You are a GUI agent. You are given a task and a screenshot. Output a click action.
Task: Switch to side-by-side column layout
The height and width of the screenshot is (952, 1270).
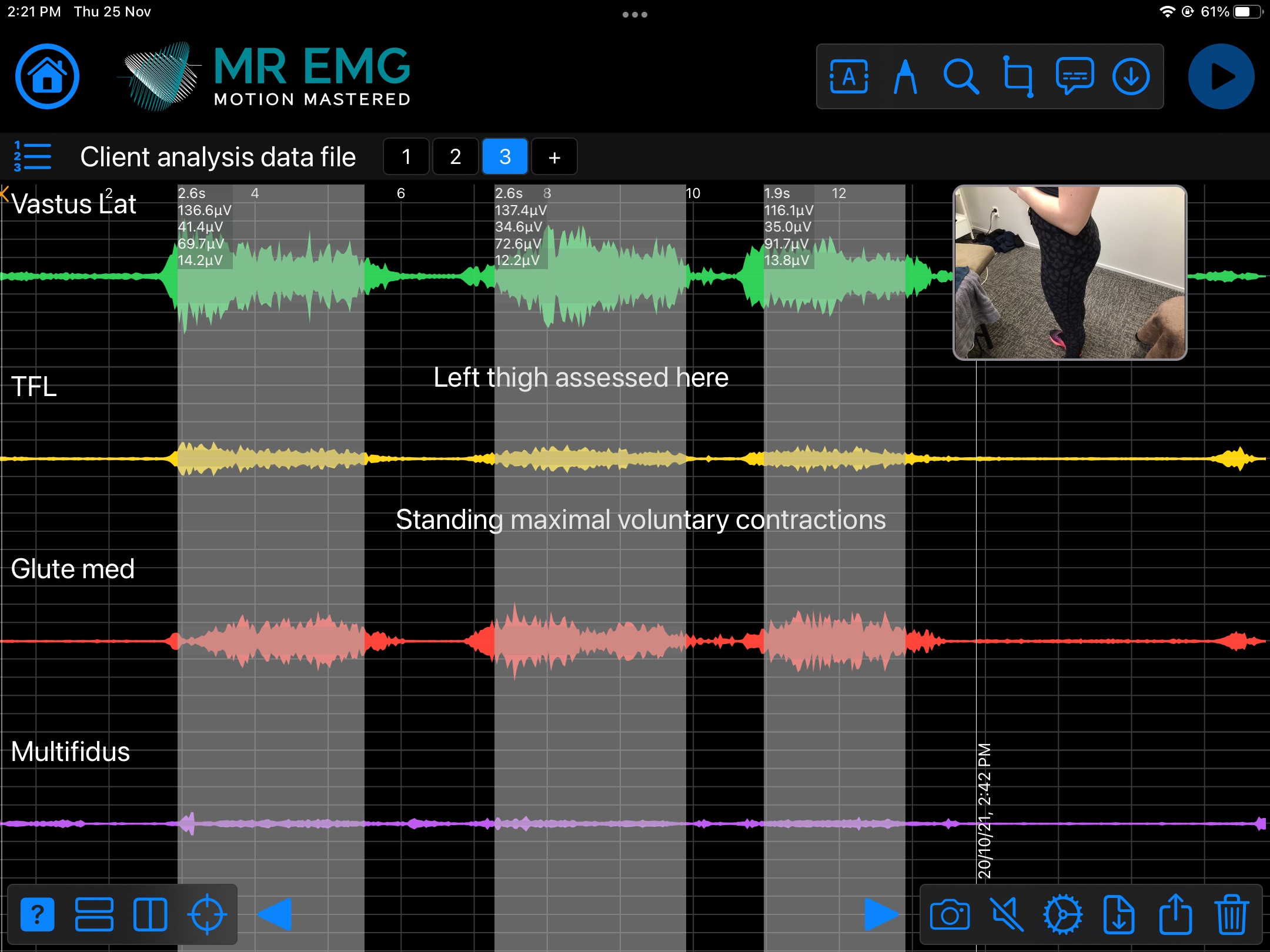tap(150, 914)
